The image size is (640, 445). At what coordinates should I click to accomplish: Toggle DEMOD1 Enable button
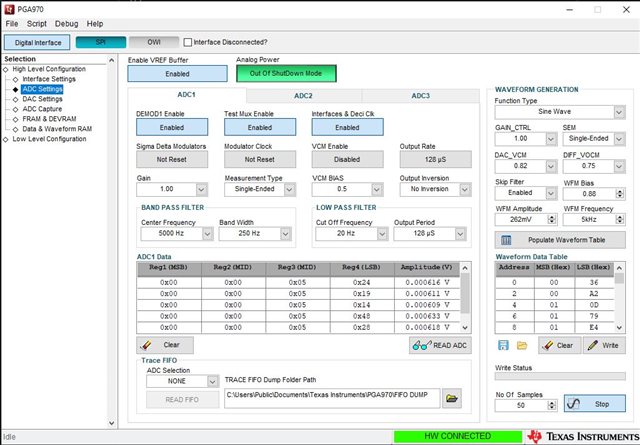point(172,127)
